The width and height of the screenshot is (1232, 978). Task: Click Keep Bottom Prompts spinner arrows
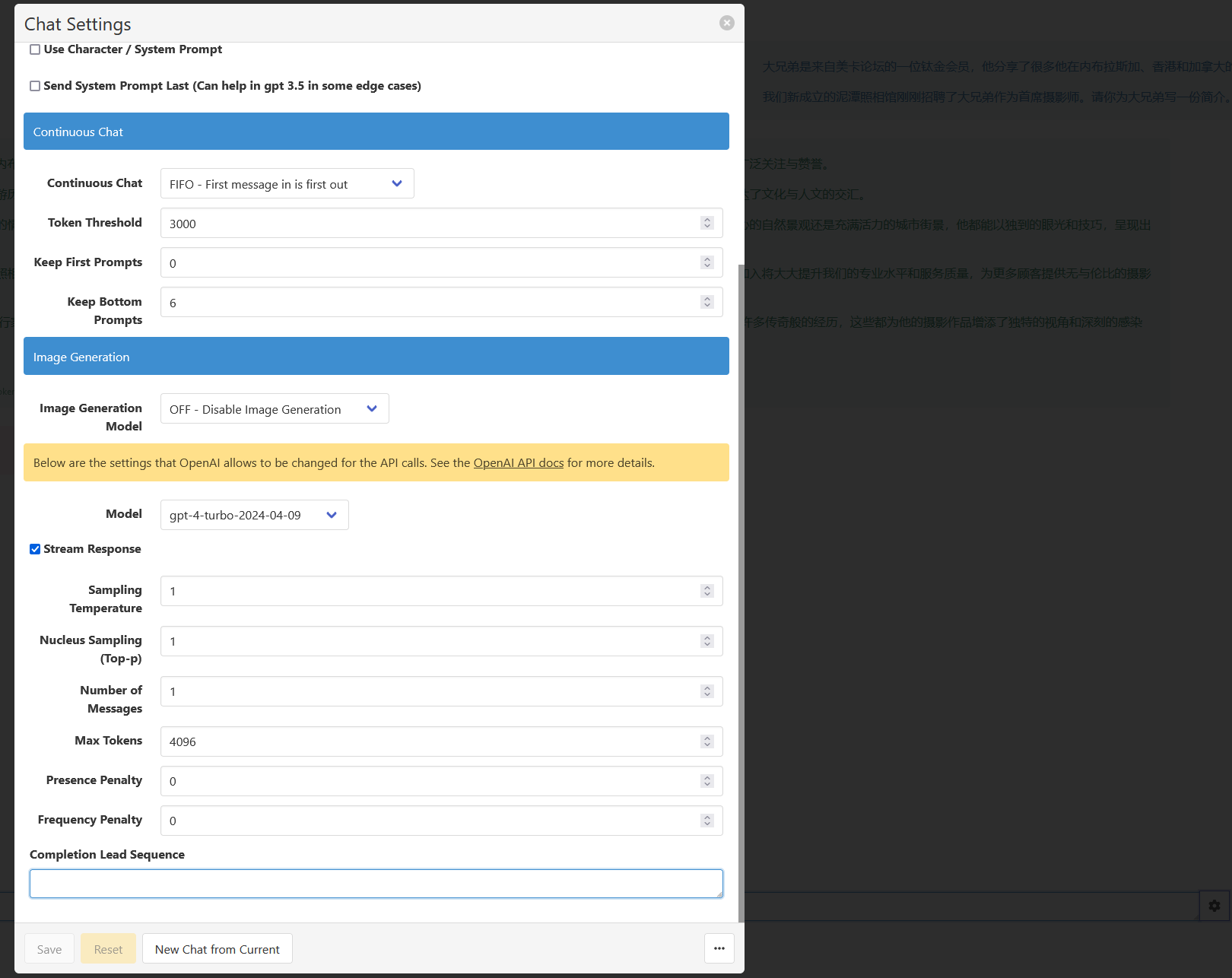coord(706,302)
